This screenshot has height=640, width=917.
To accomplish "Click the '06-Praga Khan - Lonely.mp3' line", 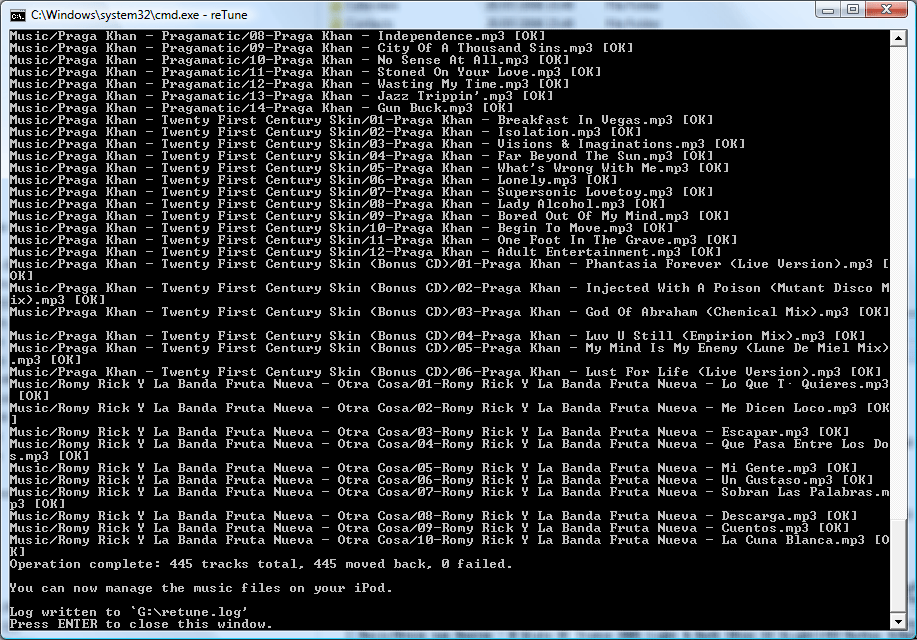I will [313, 180].
